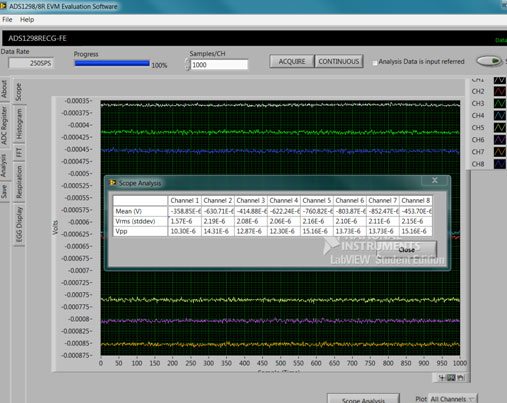Click the CH5 yellow waveform legend icon

(500, 128)
